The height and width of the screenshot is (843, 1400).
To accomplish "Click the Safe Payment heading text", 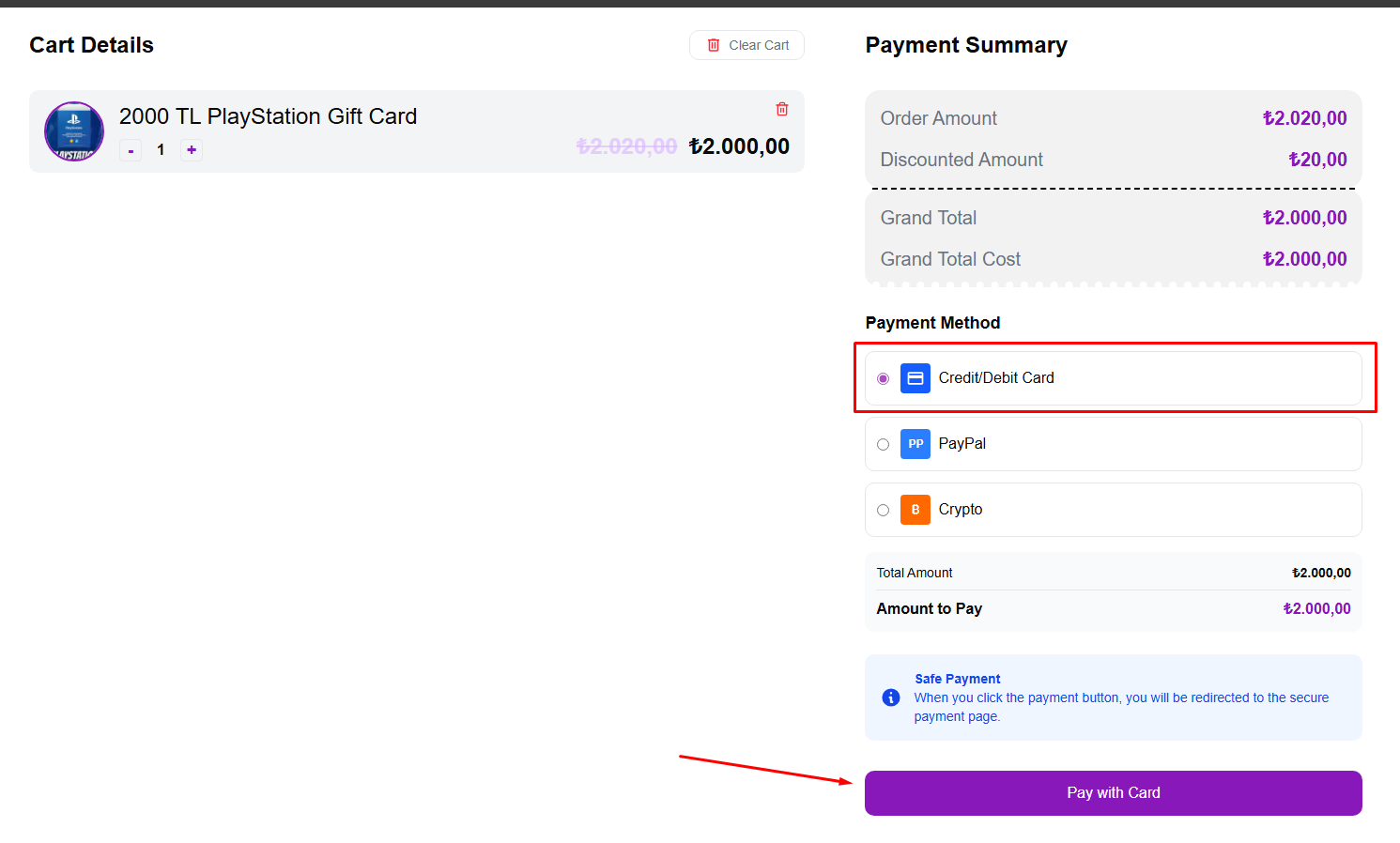I will (958, 679).
